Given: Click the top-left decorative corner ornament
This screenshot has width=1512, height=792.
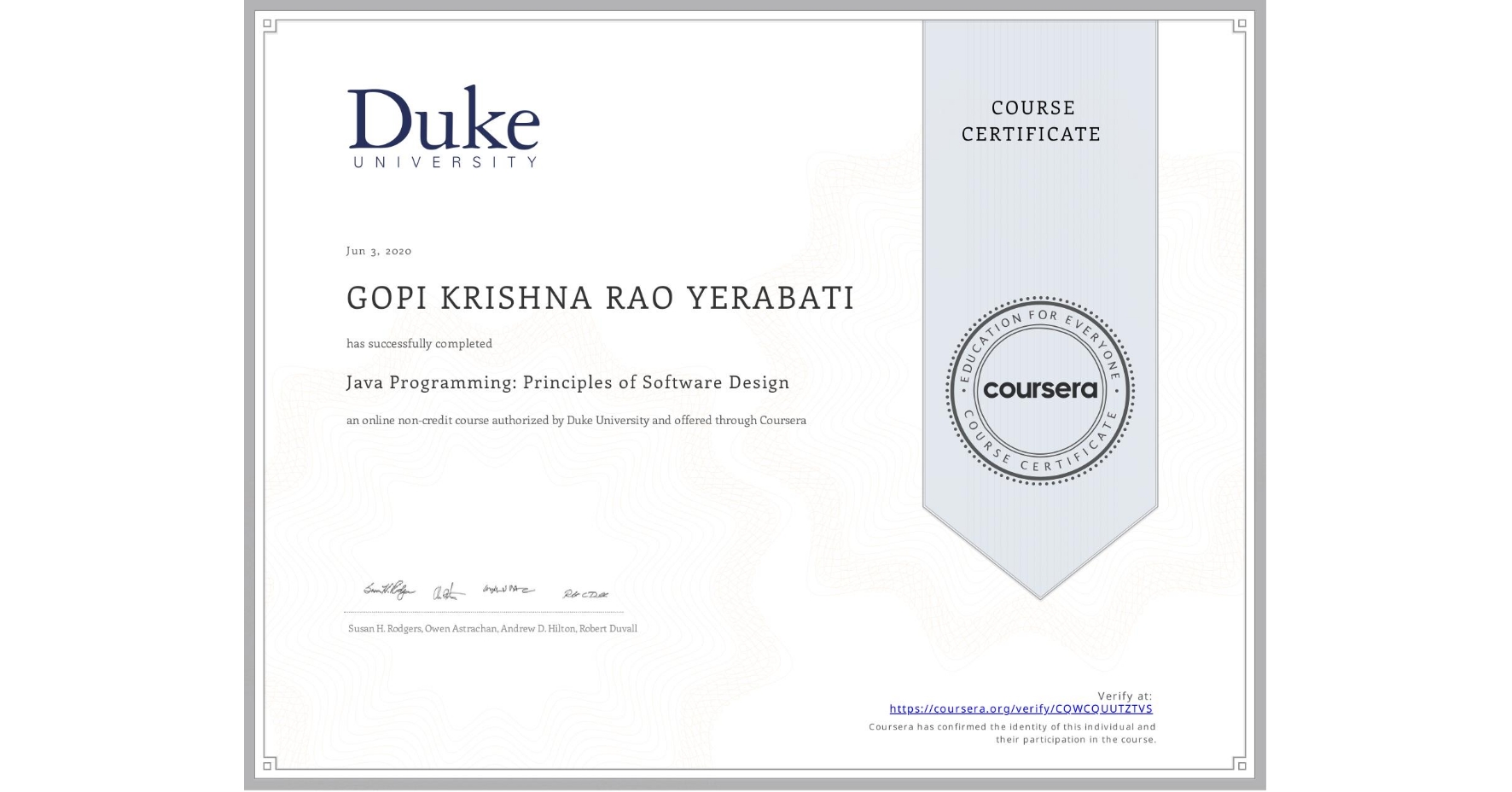Looking at the screenshot, I should tap(269, 26).
